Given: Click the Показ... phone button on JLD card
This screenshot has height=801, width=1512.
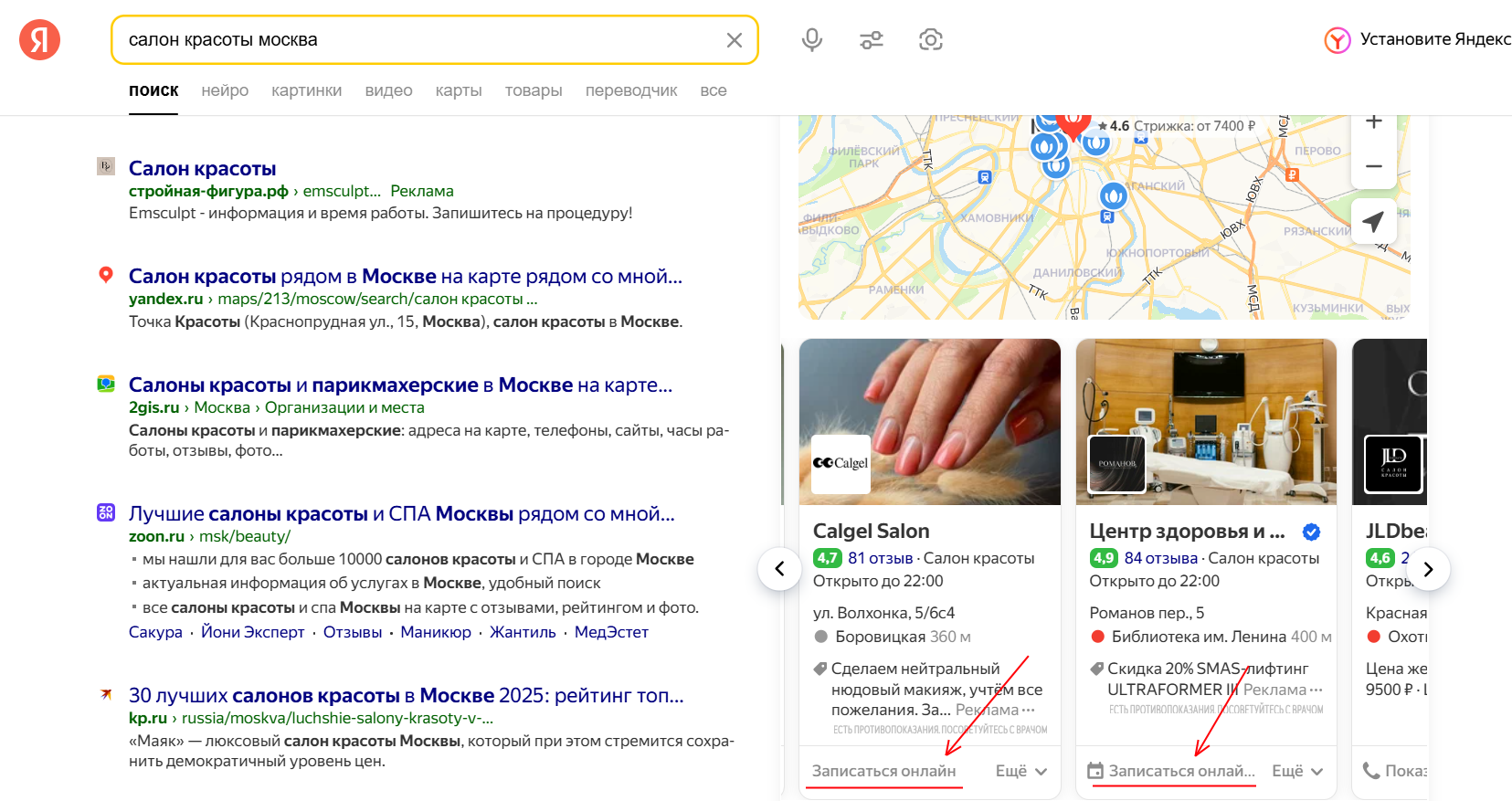Looking at the screenshot, I should coord(1395,771).
